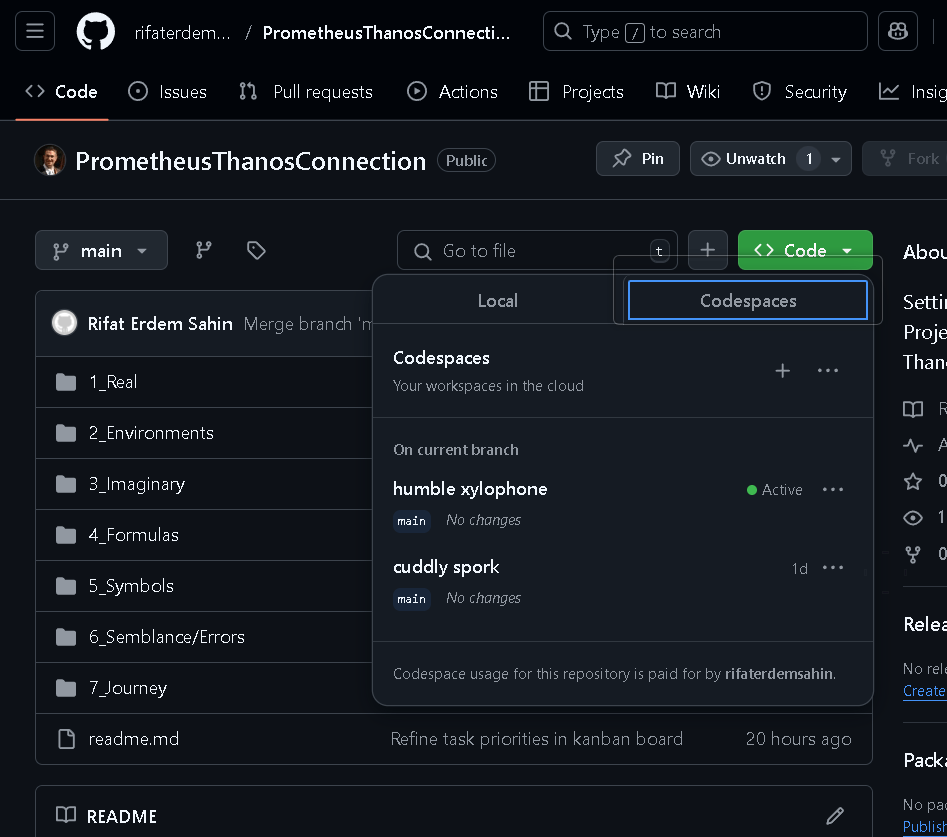Click the 20 hours ago timestamp

798,739
